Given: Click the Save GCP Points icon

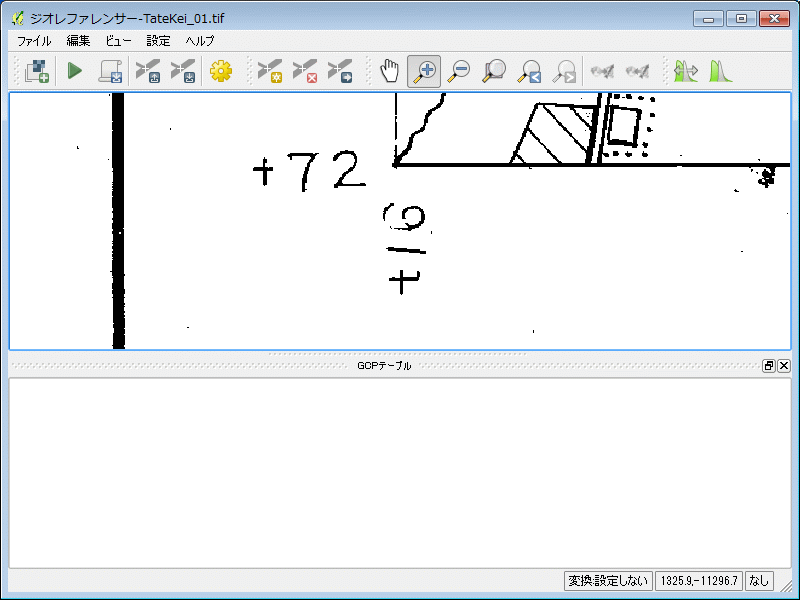Looking at the screenshot, I should click(x=182, y=71).
